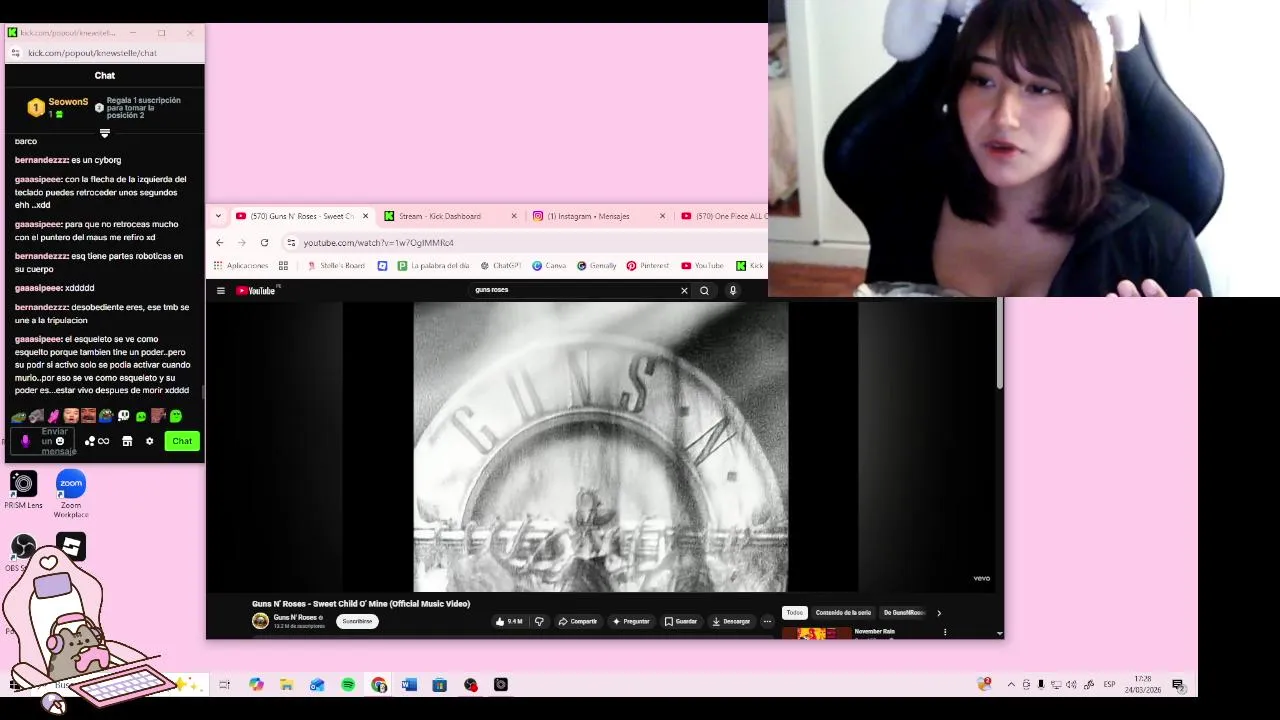The width and height of the screenshot is (1280, 720).
Task: Dislike the video with thumbs-down
Action: [539, 621]
